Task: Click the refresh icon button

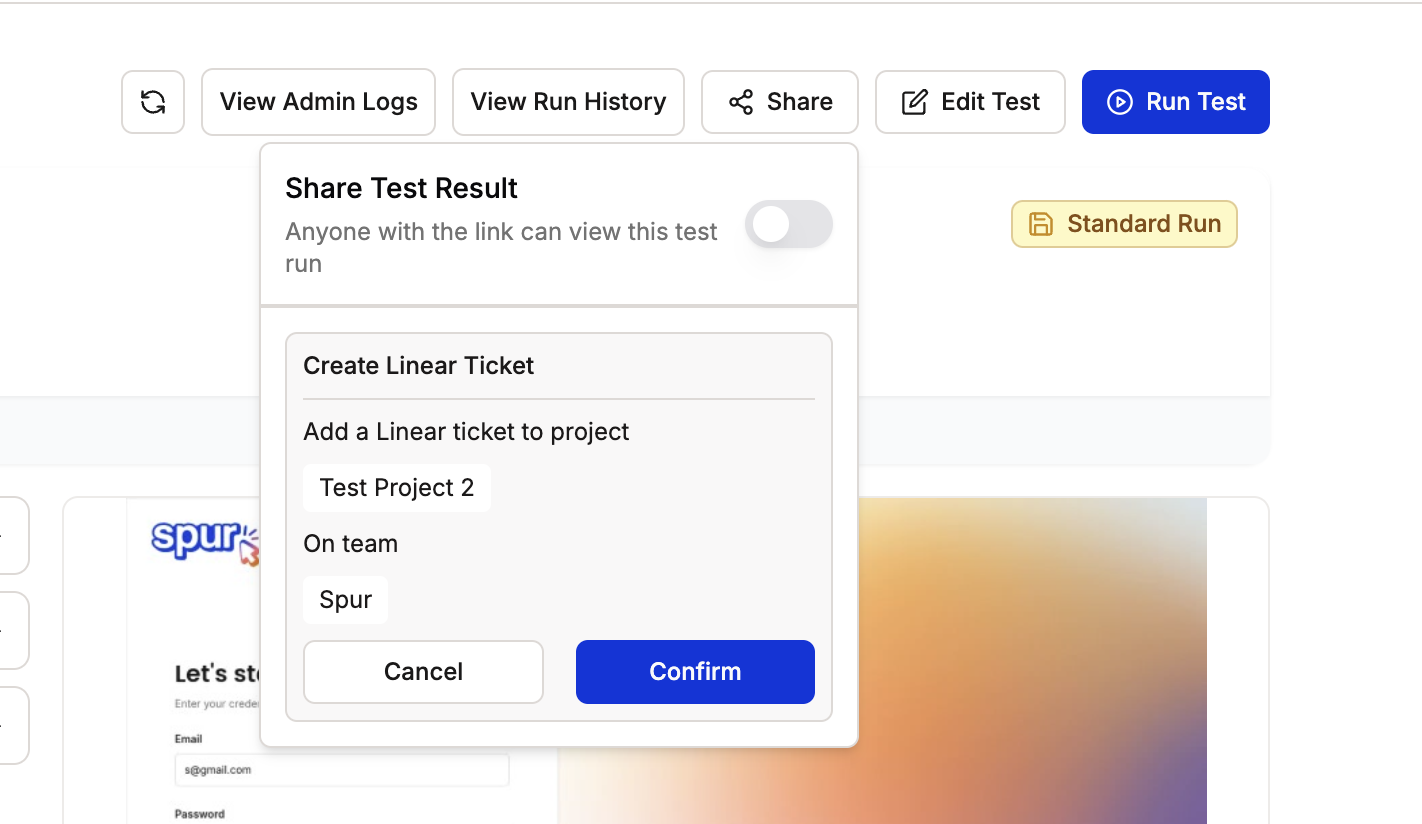Action: [x=153, y=102]
